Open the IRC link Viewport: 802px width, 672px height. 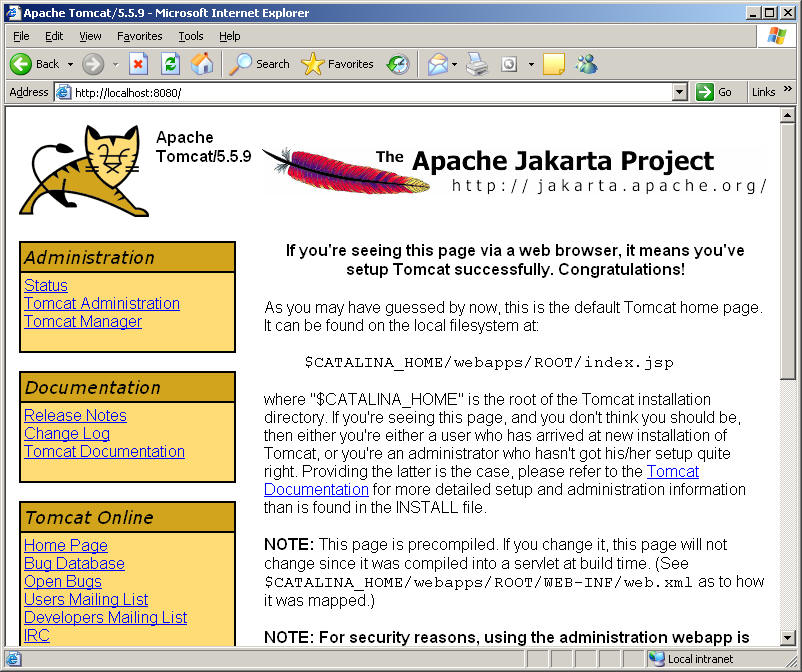(x=37, y=635)
